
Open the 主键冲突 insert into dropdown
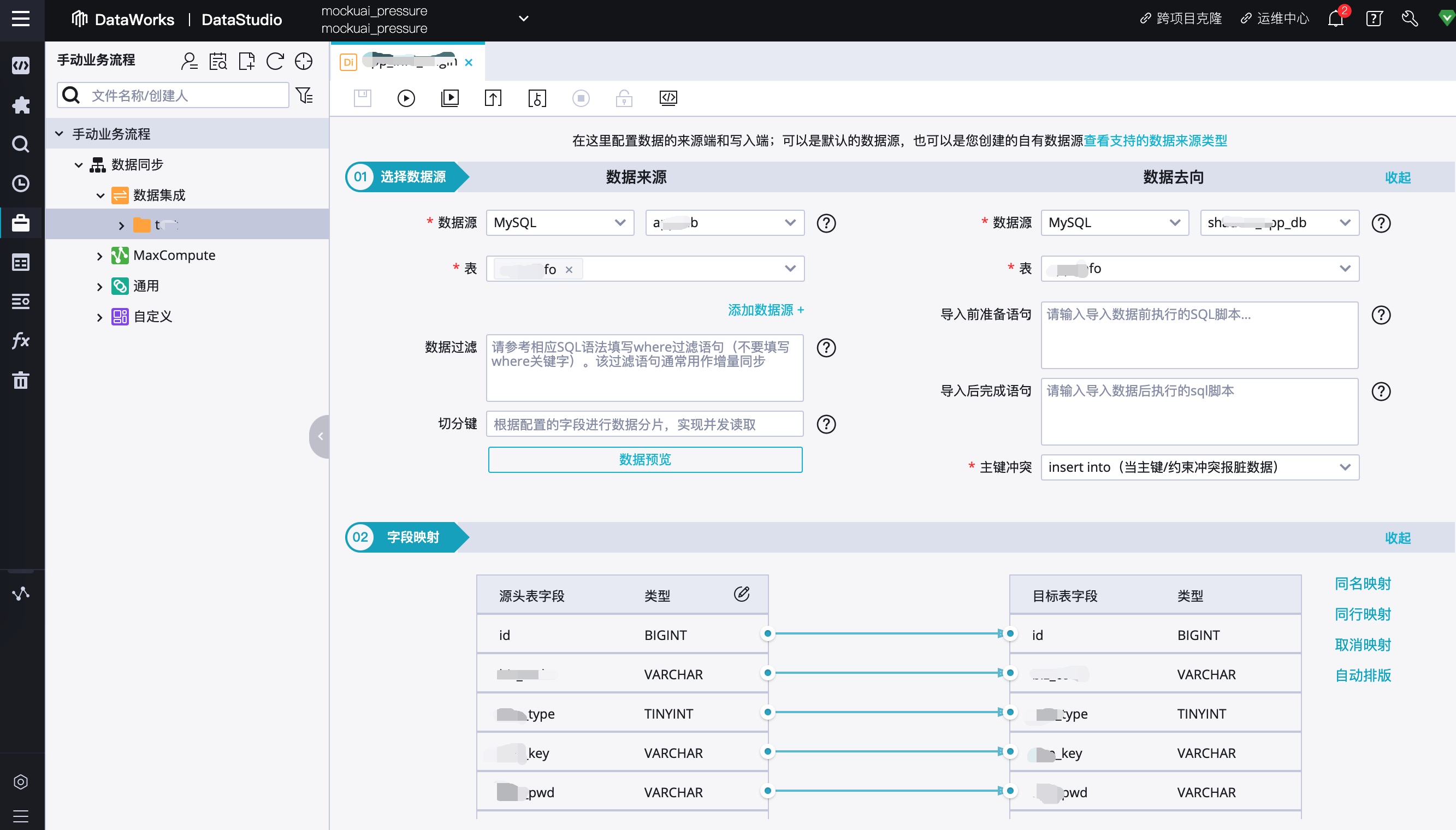click(x=1199, y=467)
